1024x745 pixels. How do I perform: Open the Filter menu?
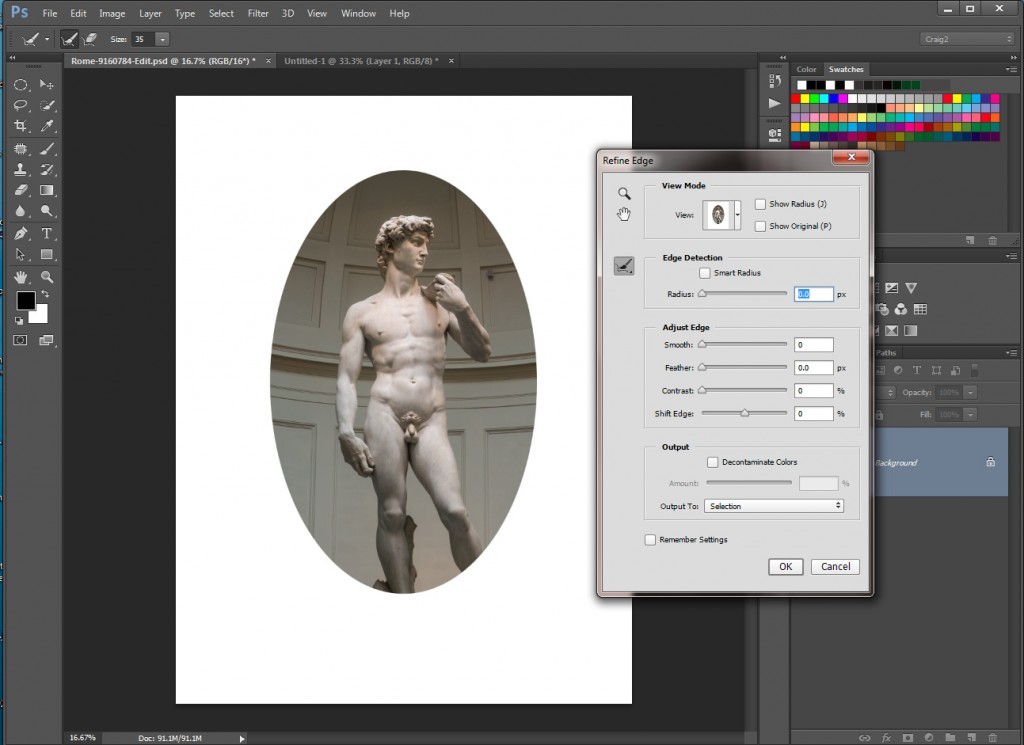tap(258, 13)
